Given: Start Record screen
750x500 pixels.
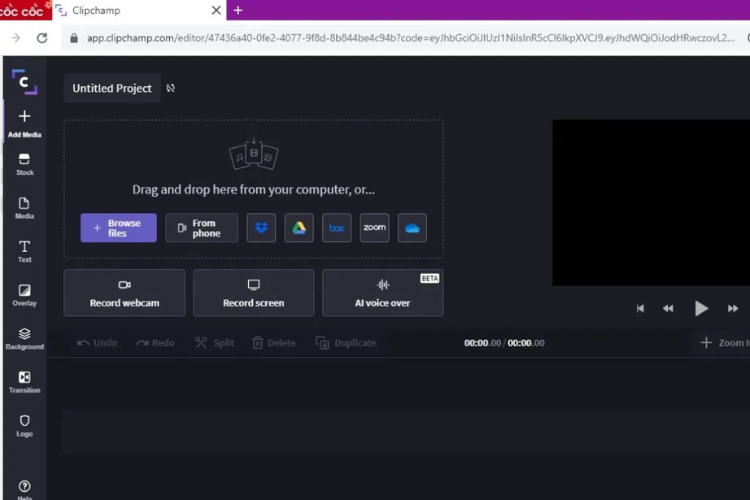Looking at the screenshot, I should (x=254, y=293).
